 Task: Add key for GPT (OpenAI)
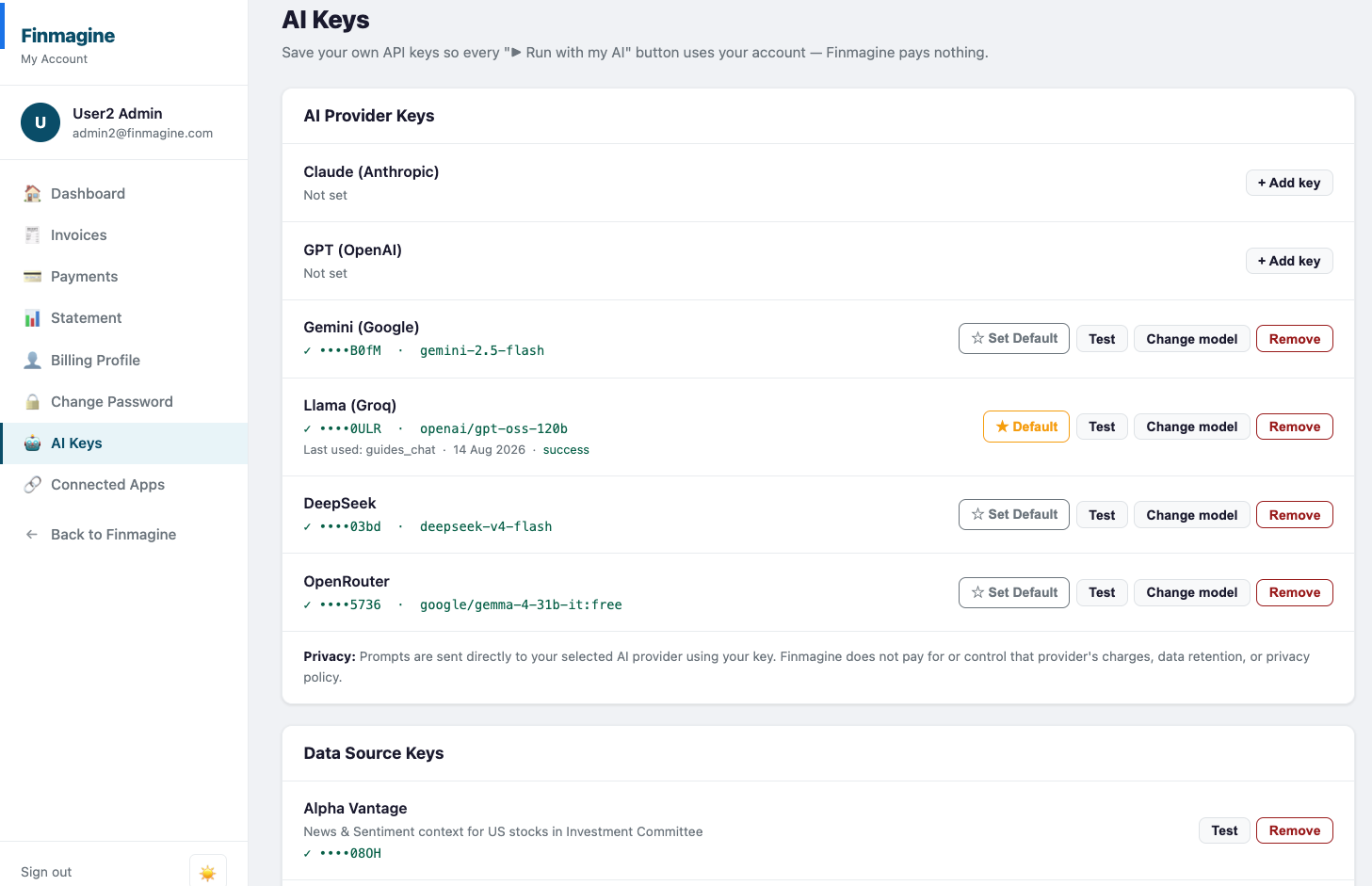[1289, 261]
